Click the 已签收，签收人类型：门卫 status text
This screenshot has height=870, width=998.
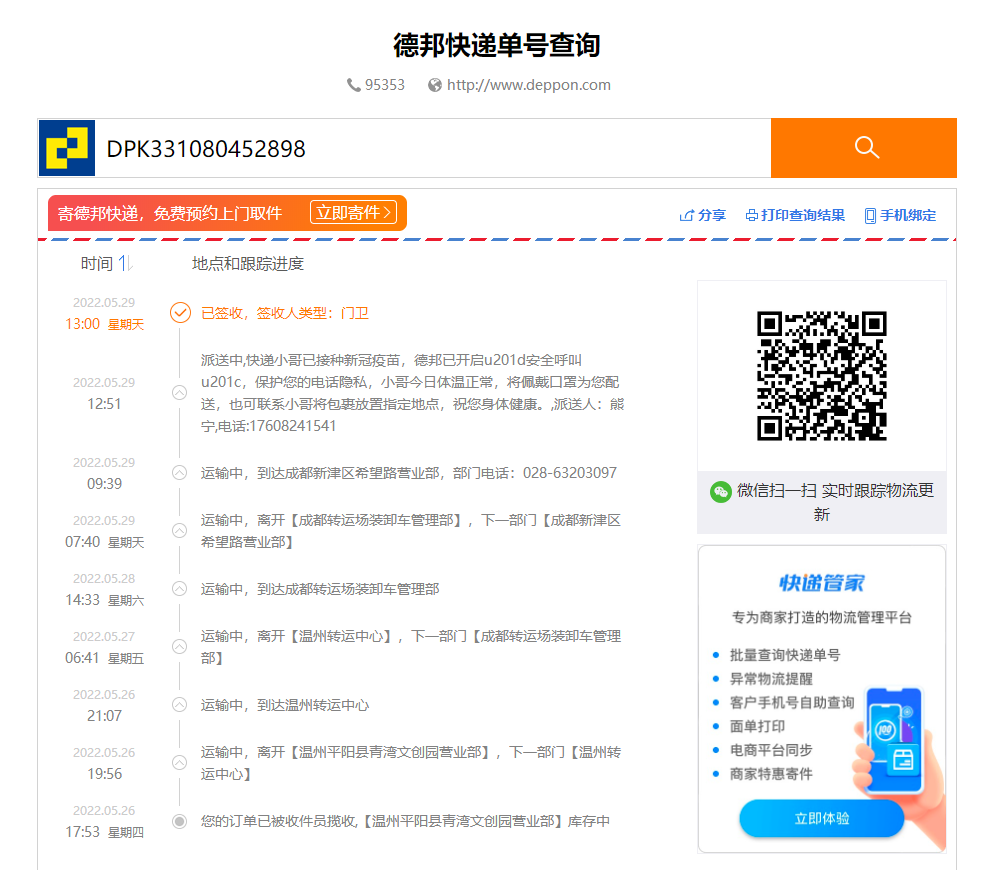pos(285,313)
